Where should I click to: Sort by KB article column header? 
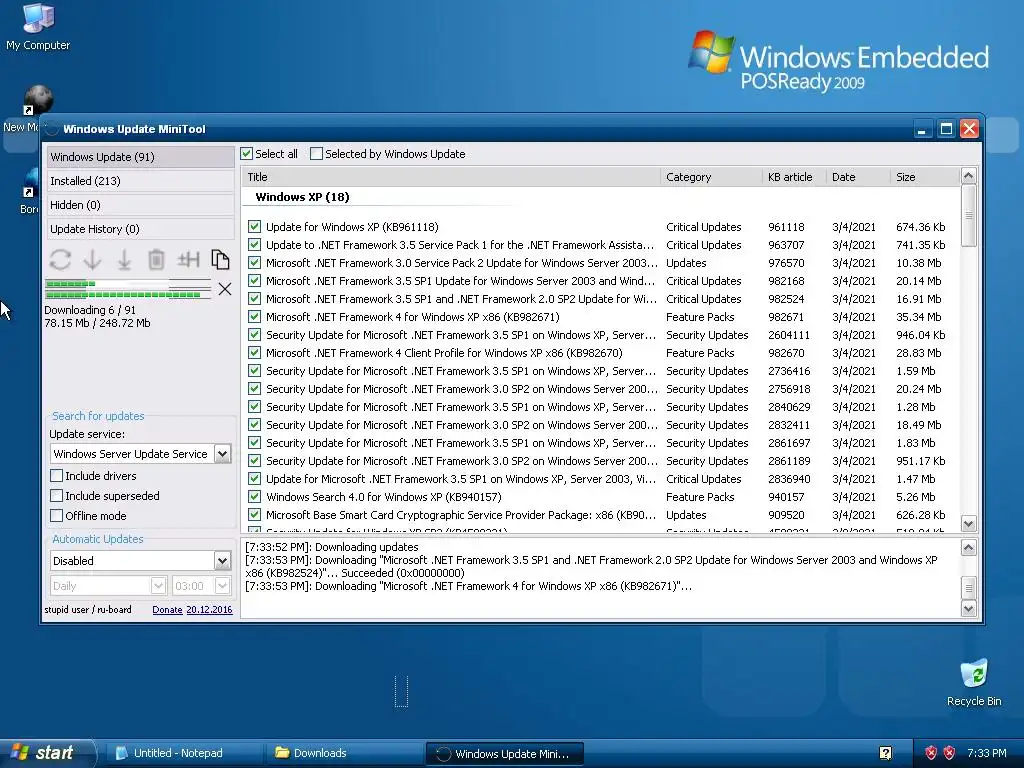coord(793,177)
